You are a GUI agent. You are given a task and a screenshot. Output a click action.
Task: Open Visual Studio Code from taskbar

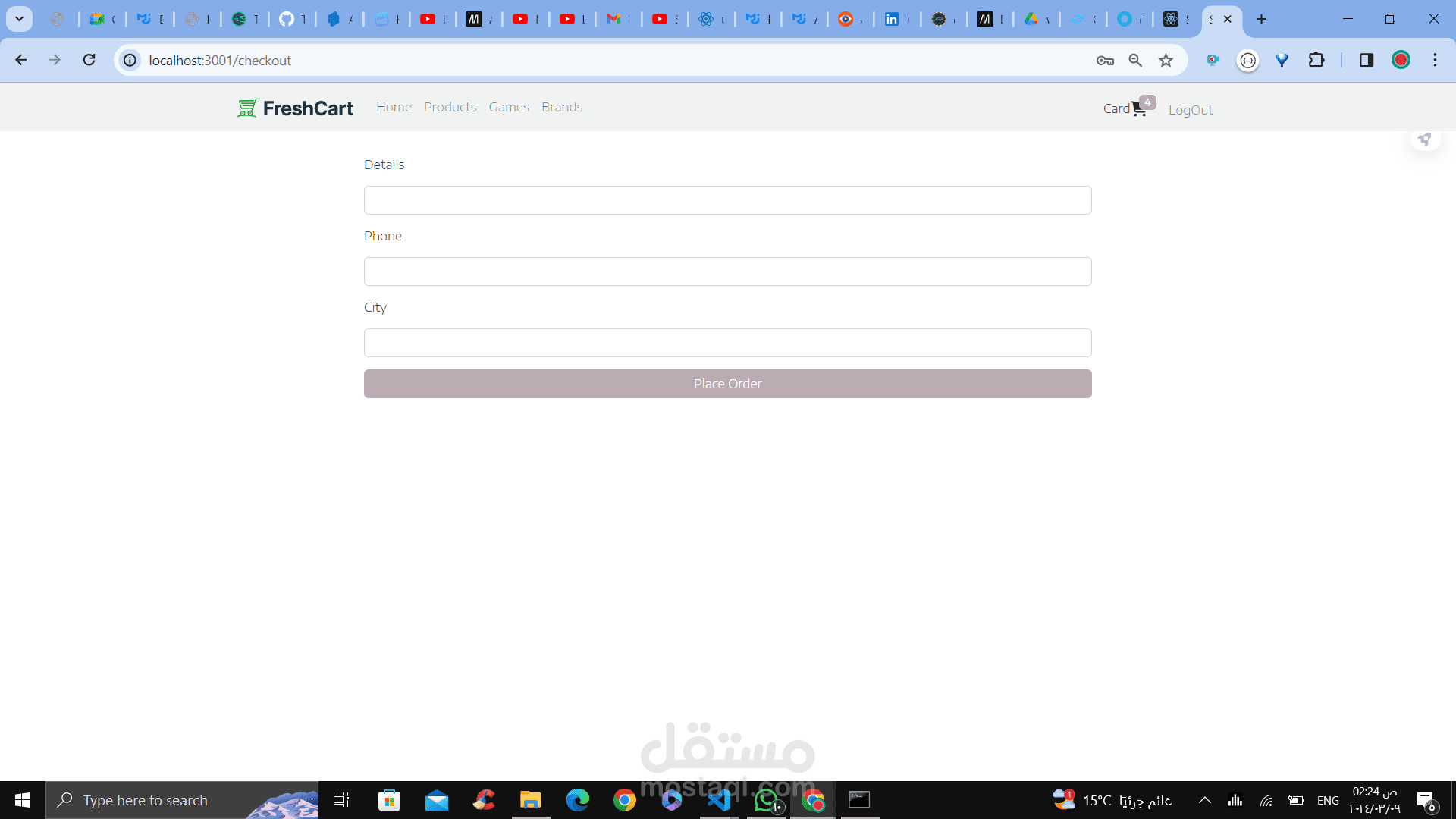(719, 800)
